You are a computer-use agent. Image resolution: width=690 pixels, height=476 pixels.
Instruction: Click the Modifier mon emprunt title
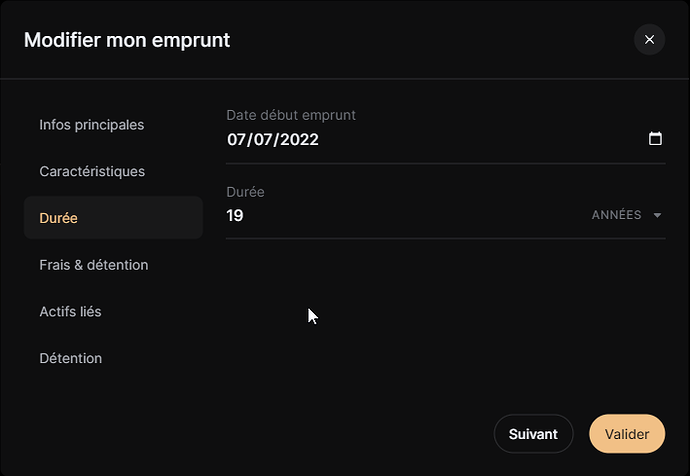point(127,40)
